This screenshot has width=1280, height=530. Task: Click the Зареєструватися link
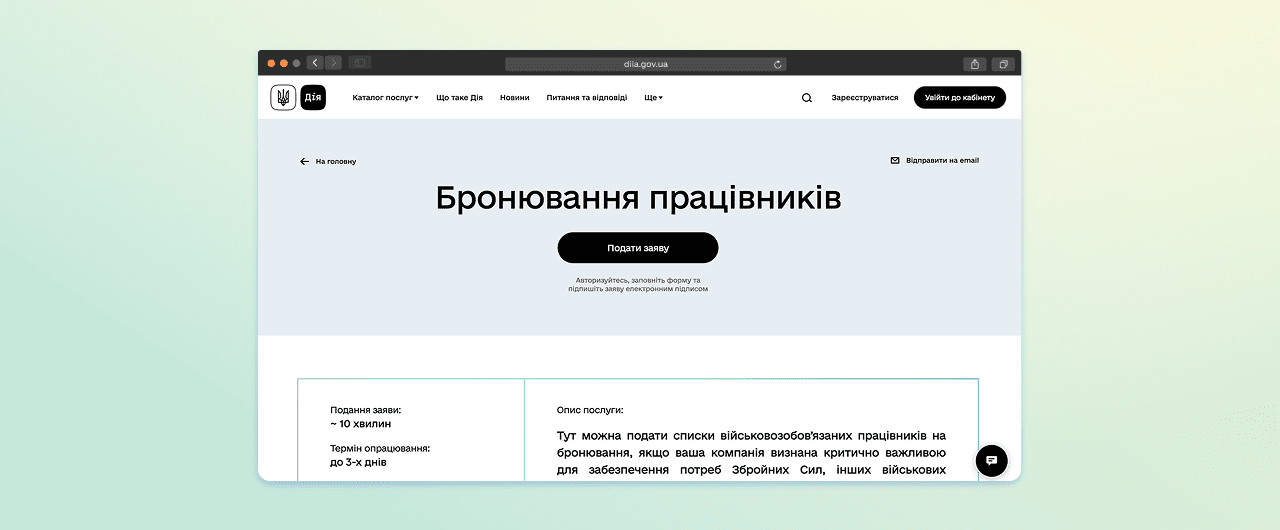click(865, 98)
